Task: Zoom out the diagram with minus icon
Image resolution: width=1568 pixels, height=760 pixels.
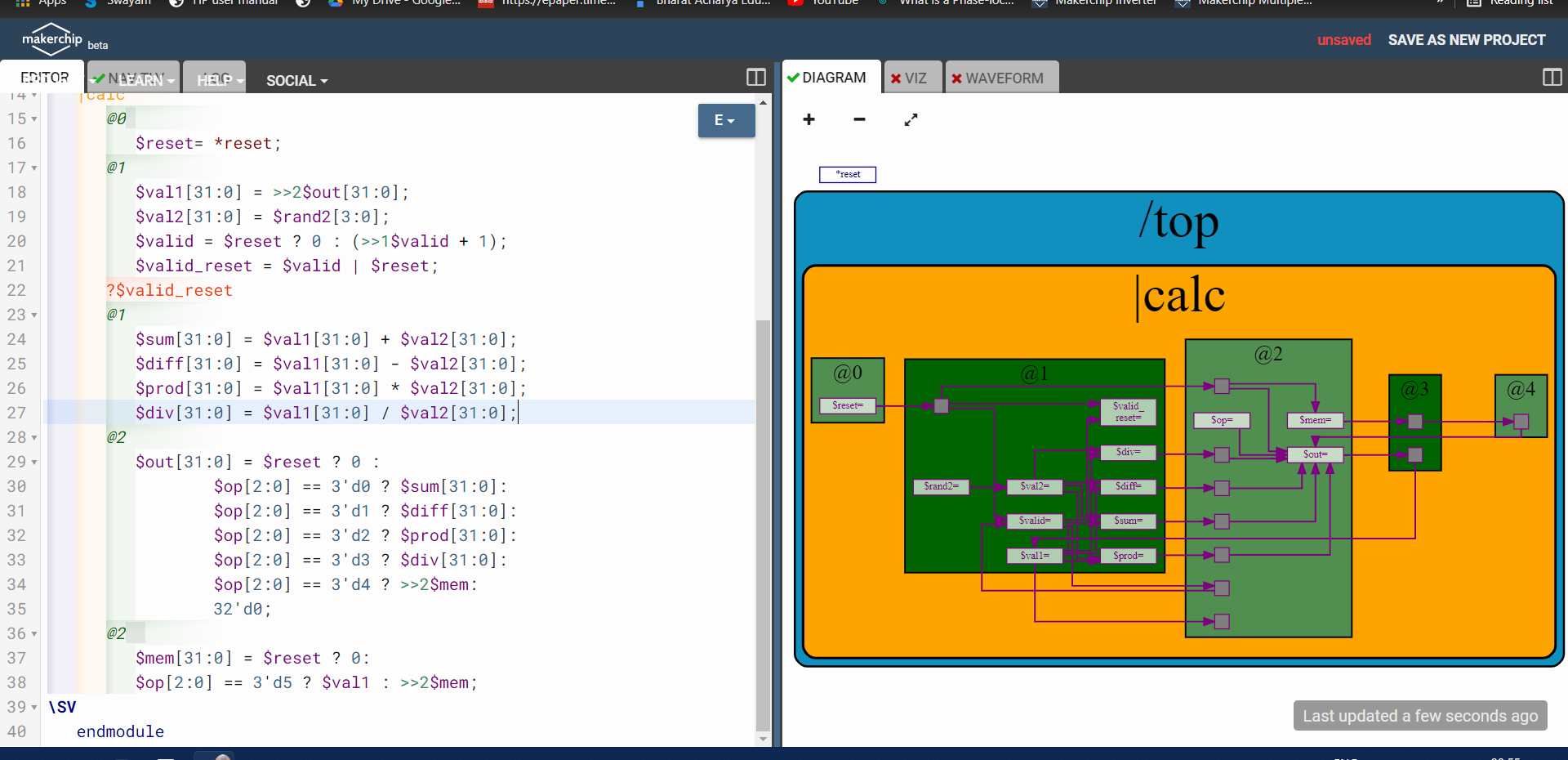Action: click(859, 119)
